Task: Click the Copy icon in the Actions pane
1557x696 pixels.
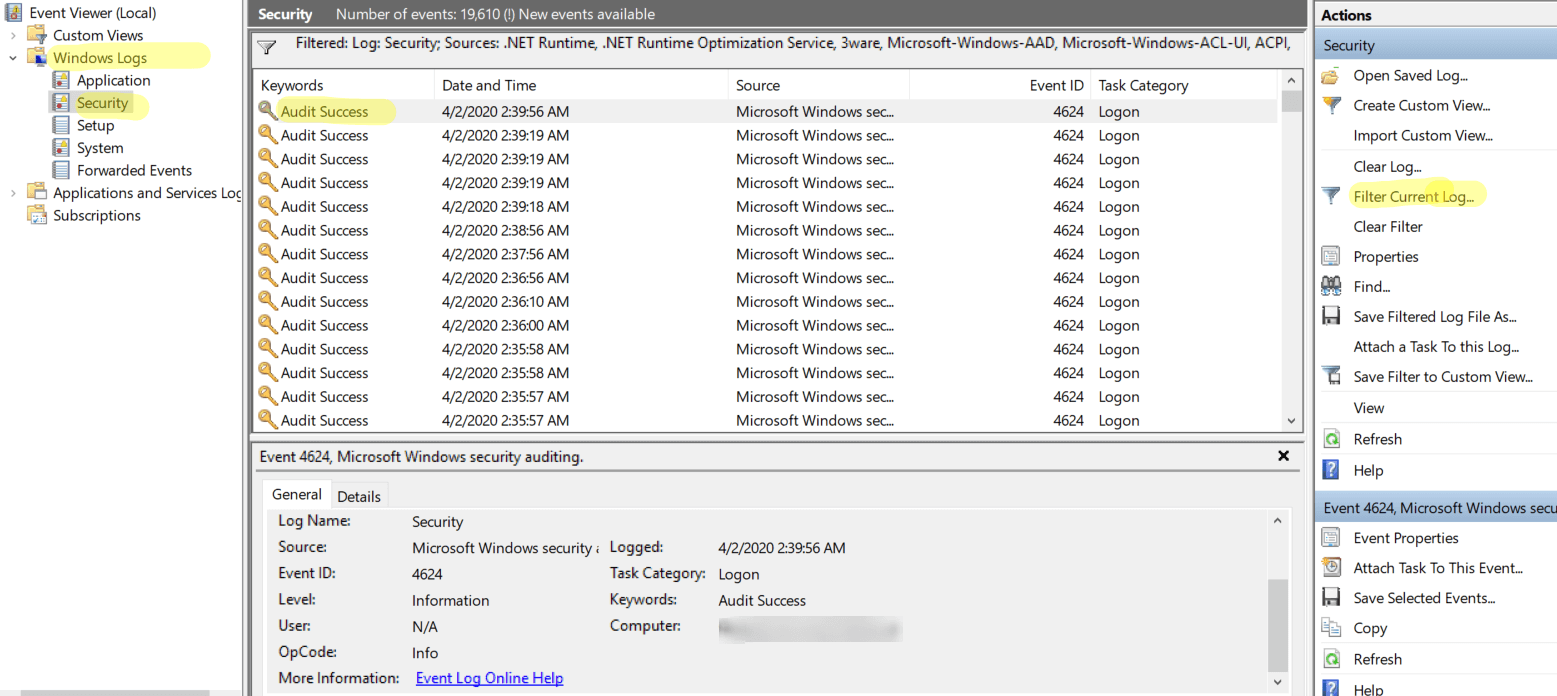Action: (x=1331, y=627)
